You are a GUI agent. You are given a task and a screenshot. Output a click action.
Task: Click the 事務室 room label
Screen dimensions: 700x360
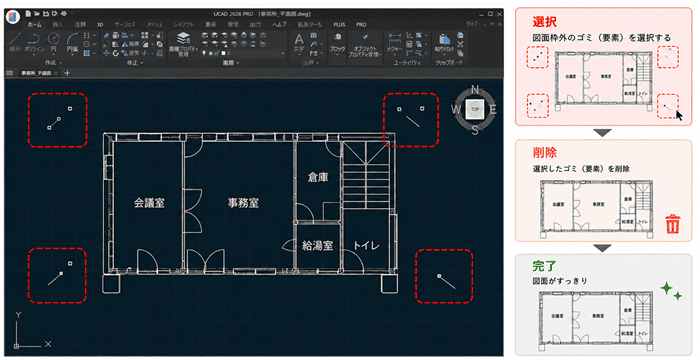point(243,203)
